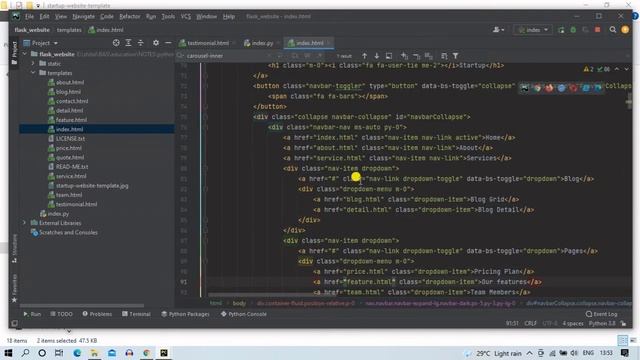Click the 4 spaces indent status
The width and height of the screenshot is (640, 360).
click(573, 324)
